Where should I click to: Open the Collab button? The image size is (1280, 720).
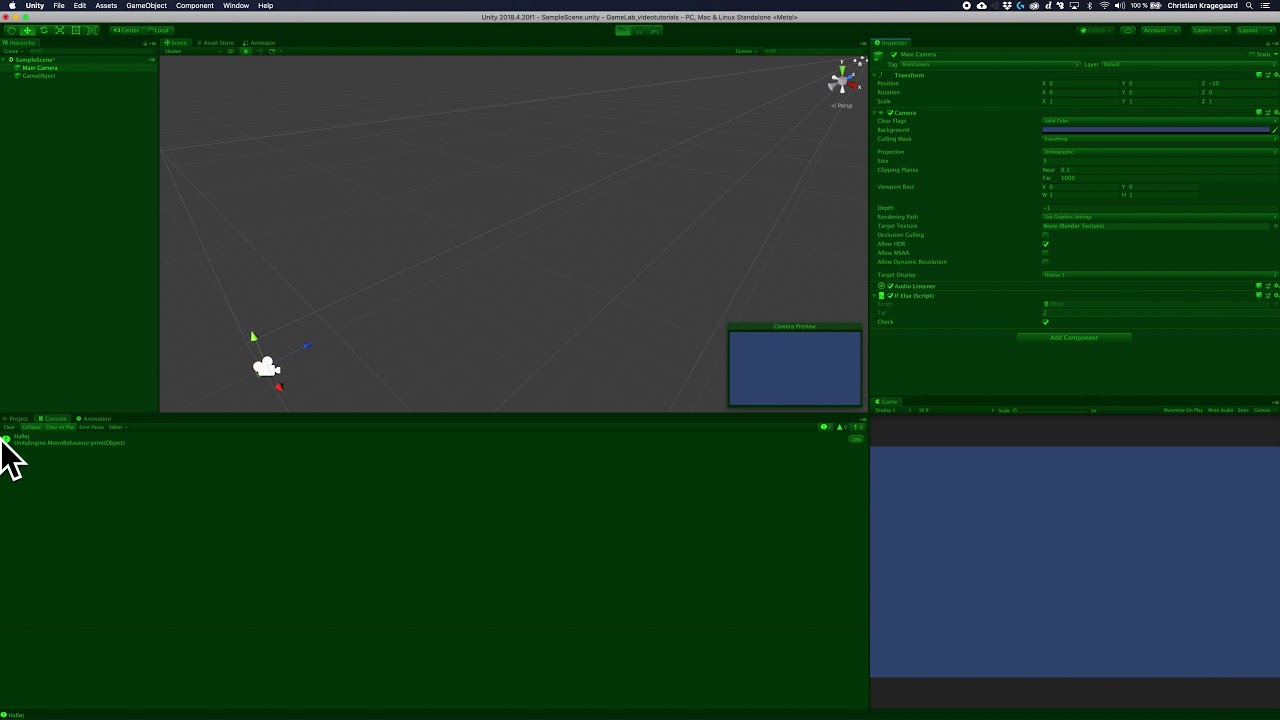point(1097,30)
